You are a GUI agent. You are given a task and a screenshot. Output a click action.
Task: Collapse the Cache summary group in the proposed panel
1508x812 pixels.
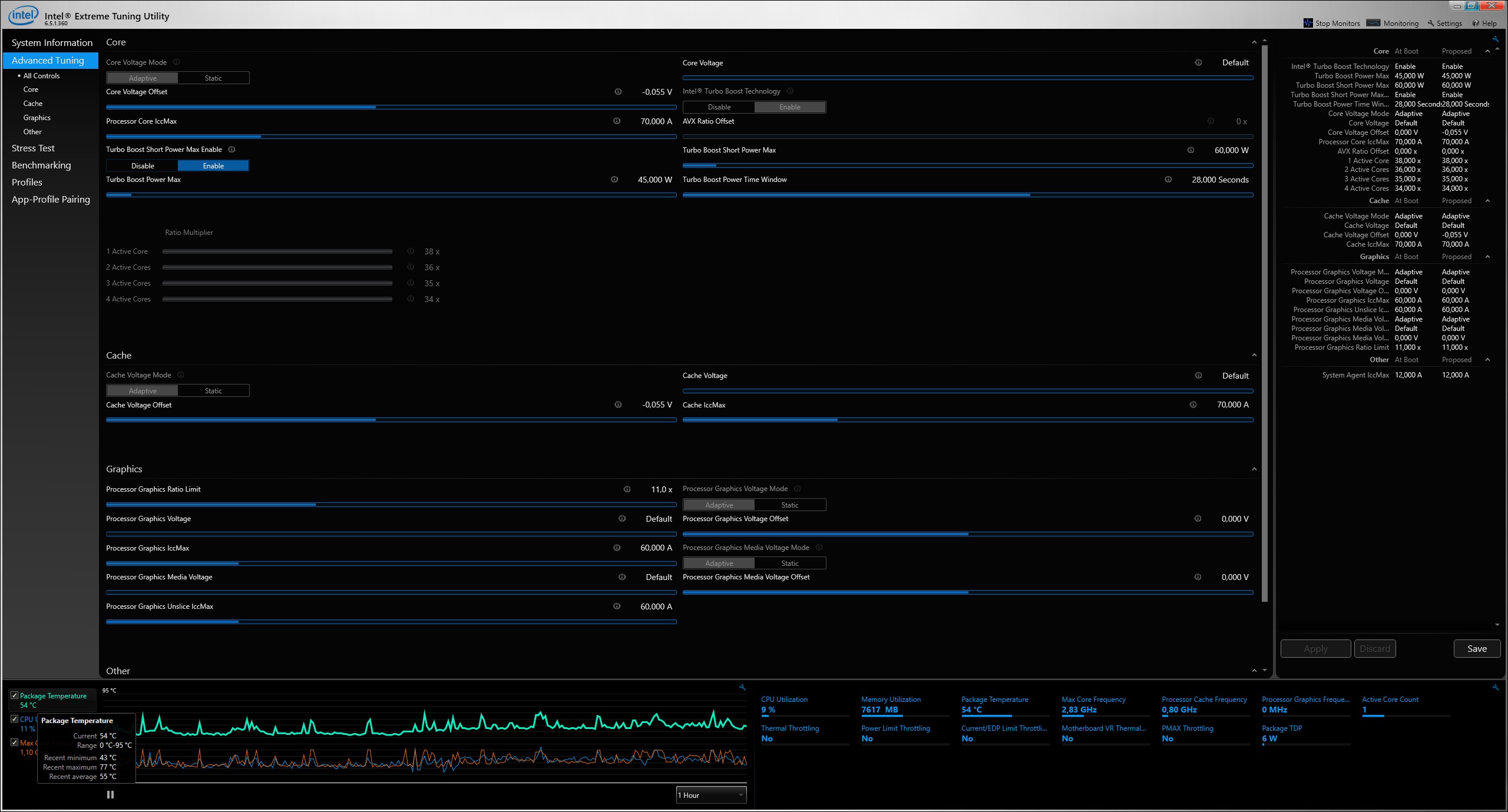click(x=1487, y=201)
